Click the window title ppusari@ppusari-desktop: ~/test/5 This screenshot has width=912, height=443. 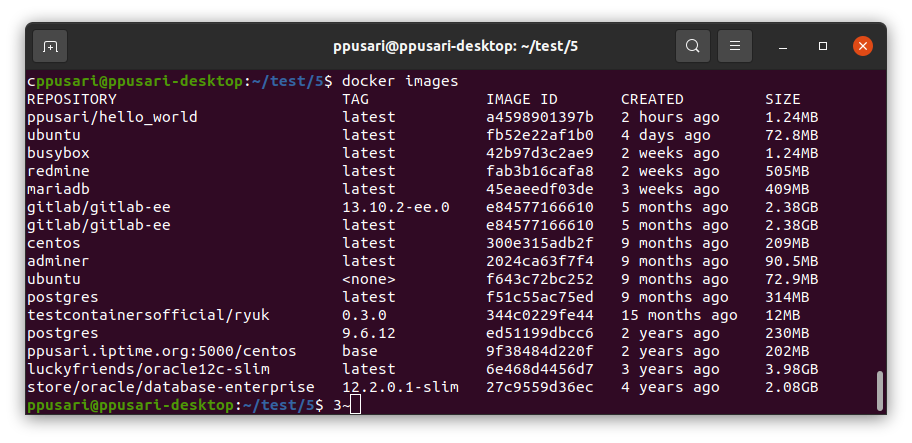point(455,47)
